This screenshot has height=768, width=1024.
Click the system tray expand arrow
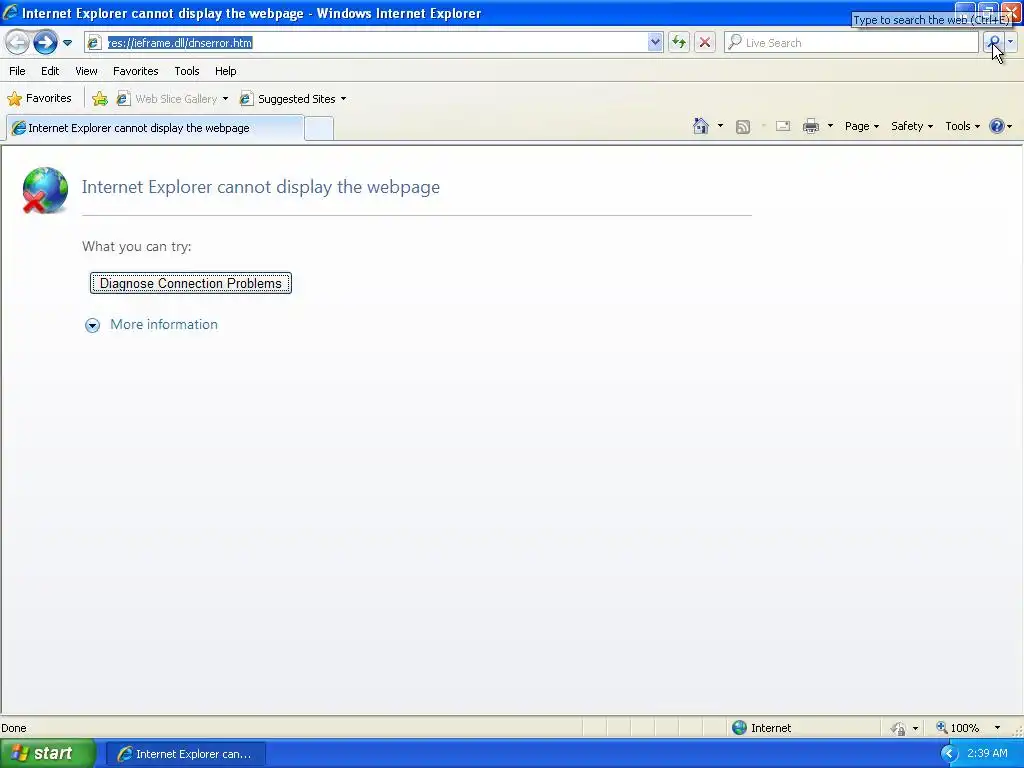coord(949,754)
